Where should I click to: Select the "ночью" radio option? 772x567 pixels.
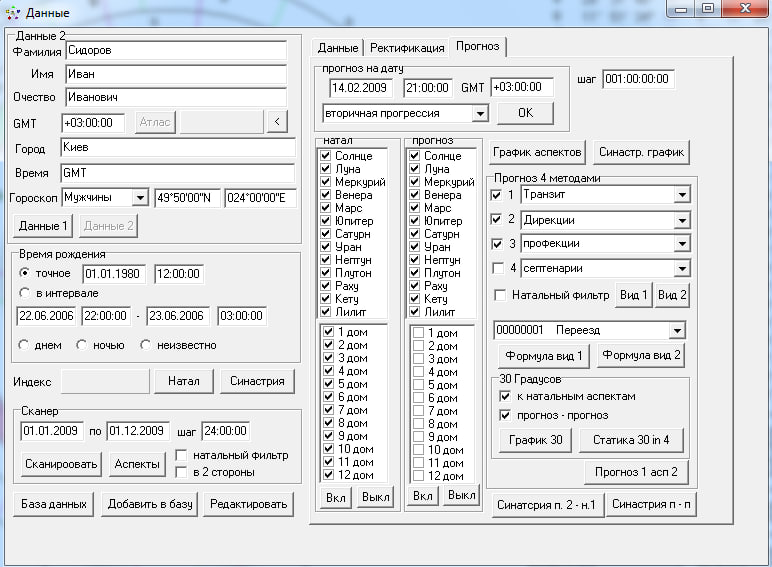click(83, 345)
